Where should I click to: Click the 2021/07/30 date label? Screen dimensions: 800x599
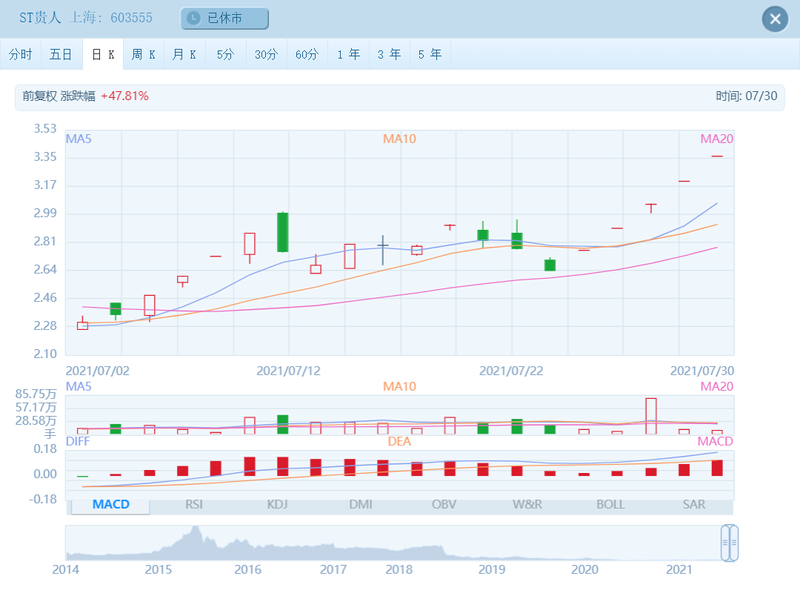pos(702,371)
